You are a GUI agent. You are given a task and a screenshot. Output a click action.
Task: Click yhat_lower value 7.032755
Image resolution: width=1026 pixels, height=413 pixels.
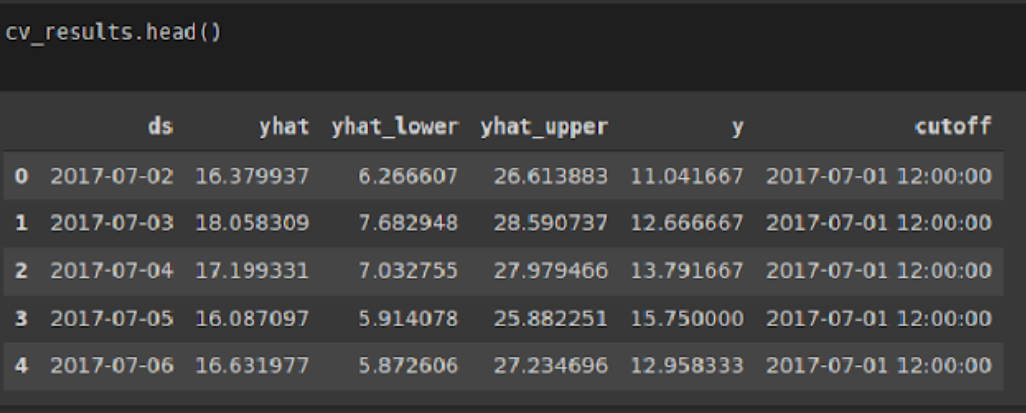tap(408, 270)
